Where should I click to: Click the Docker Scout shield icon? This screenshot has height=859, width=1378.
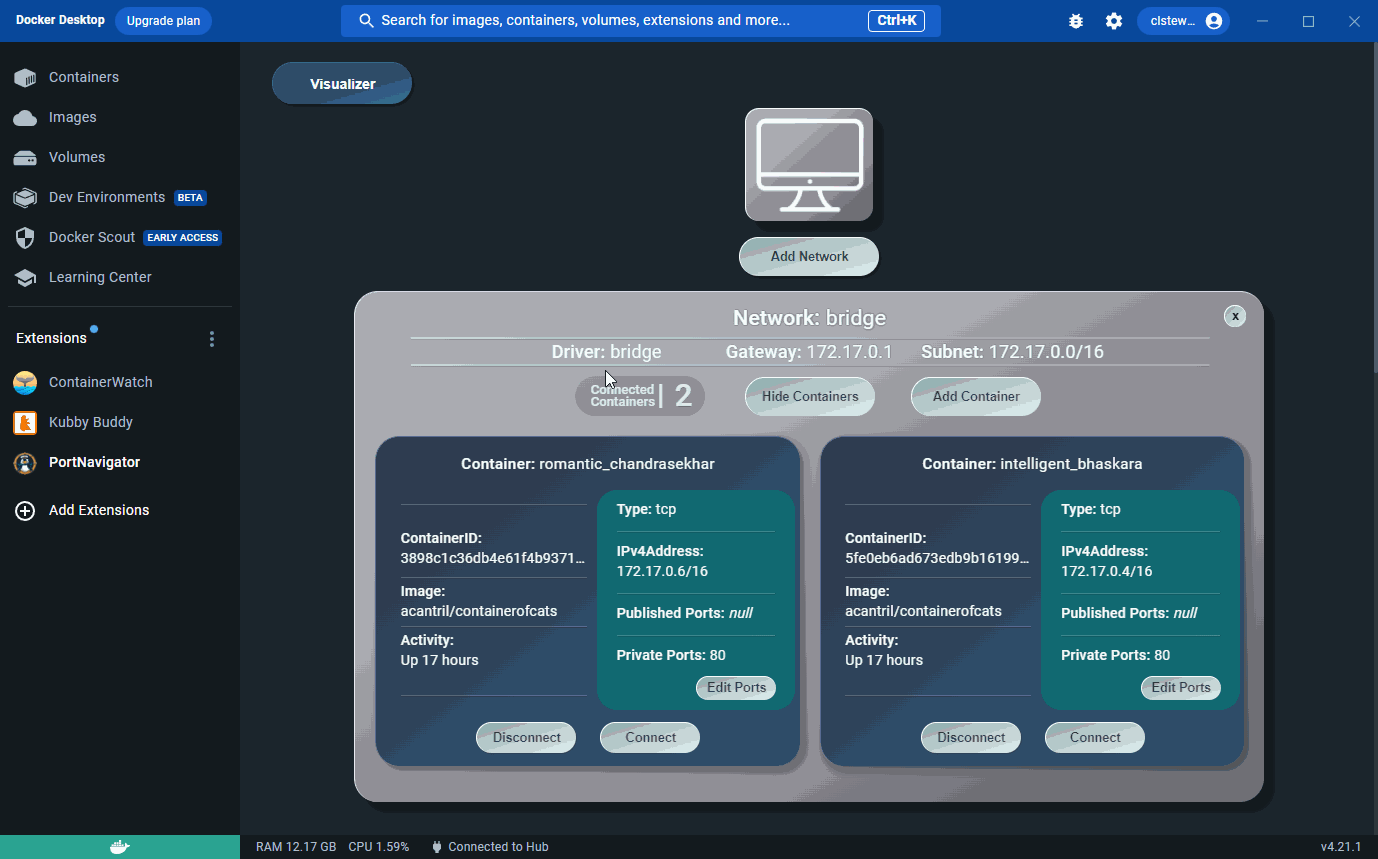click(26, 238)
